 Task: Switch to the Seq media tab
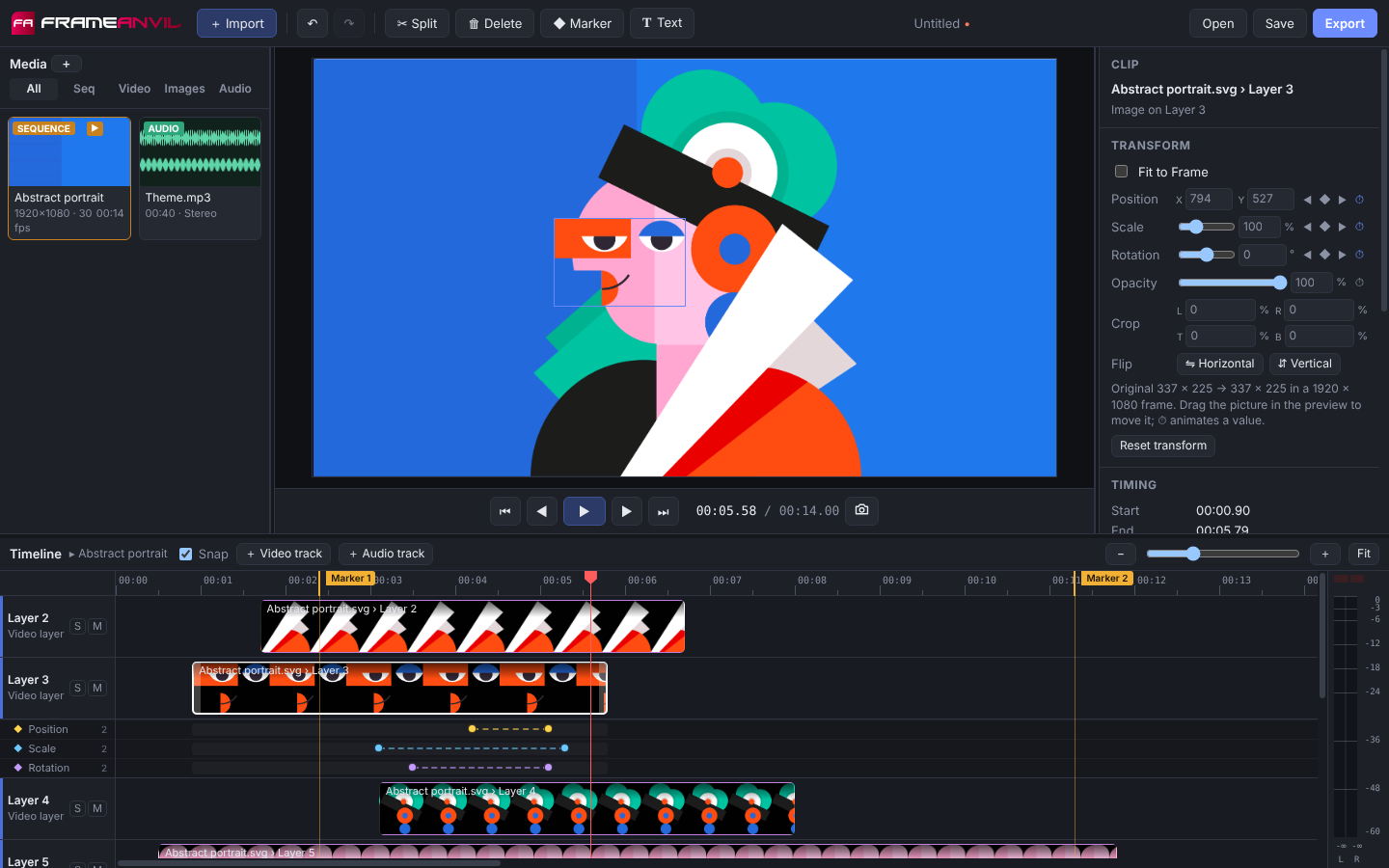click(84, 89)
